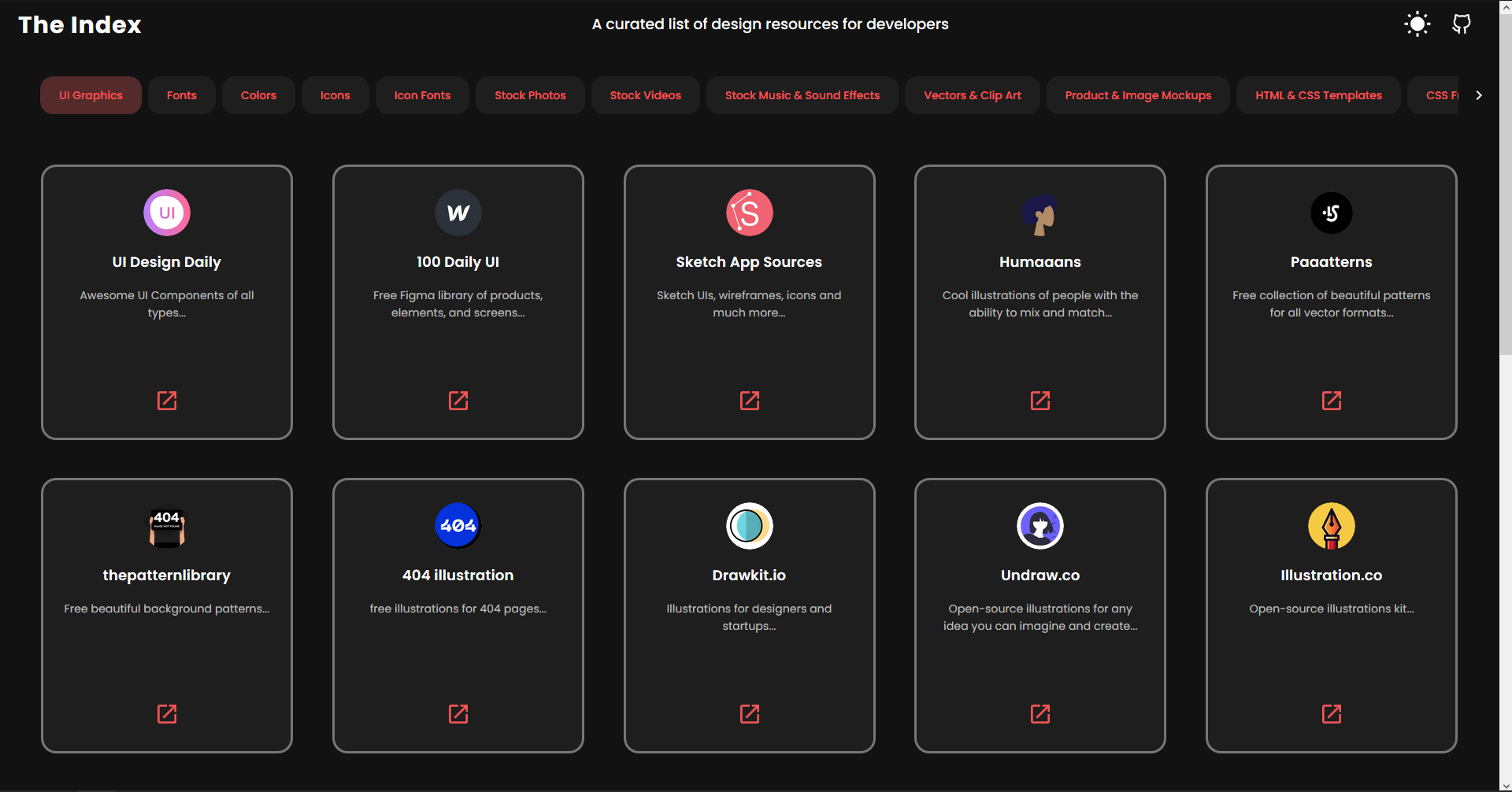The height and width of the screenshot is (792, 1512).
Task: Click the Humaaans card title
Action: 1040,262
